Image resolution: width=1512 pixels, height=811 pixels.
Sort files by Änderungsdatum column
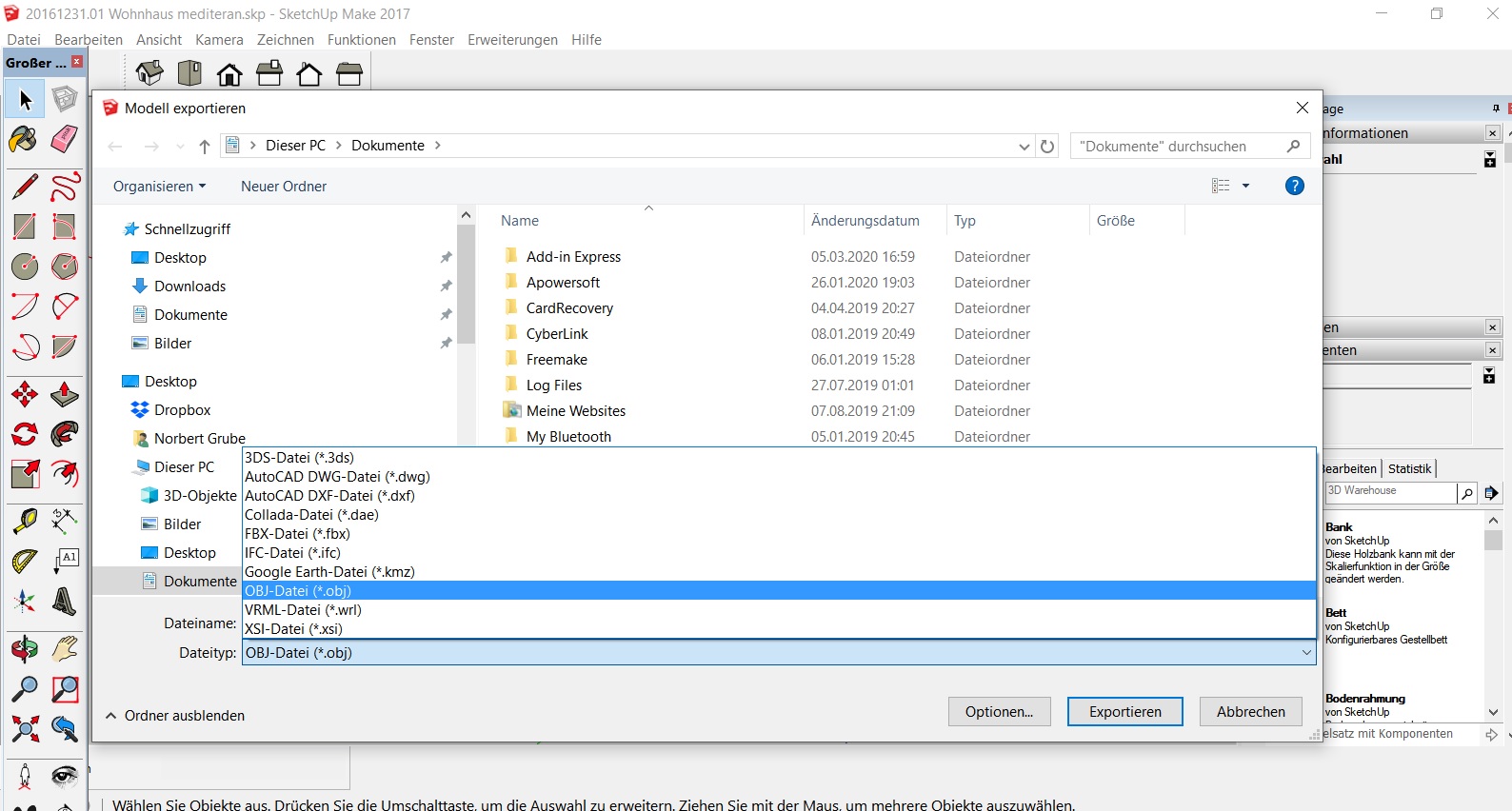pyautogui.click(x=865, y=221)
